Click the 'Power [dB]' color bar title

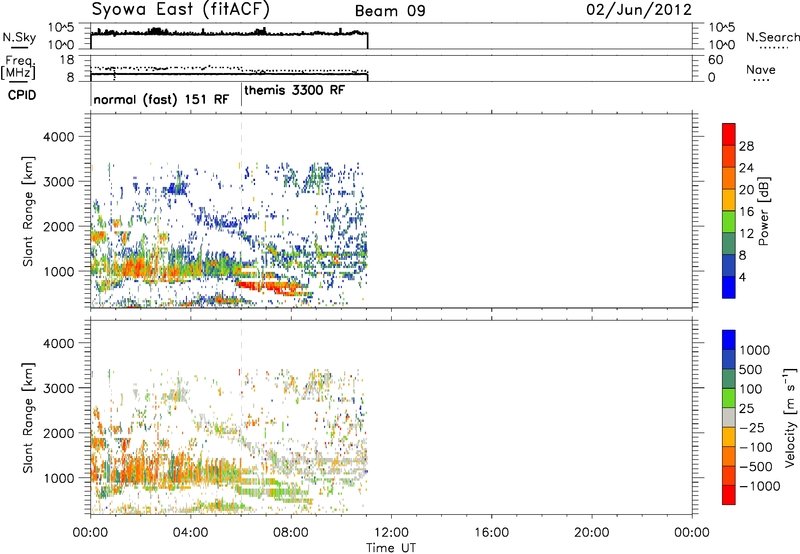[x=763, y=211]
